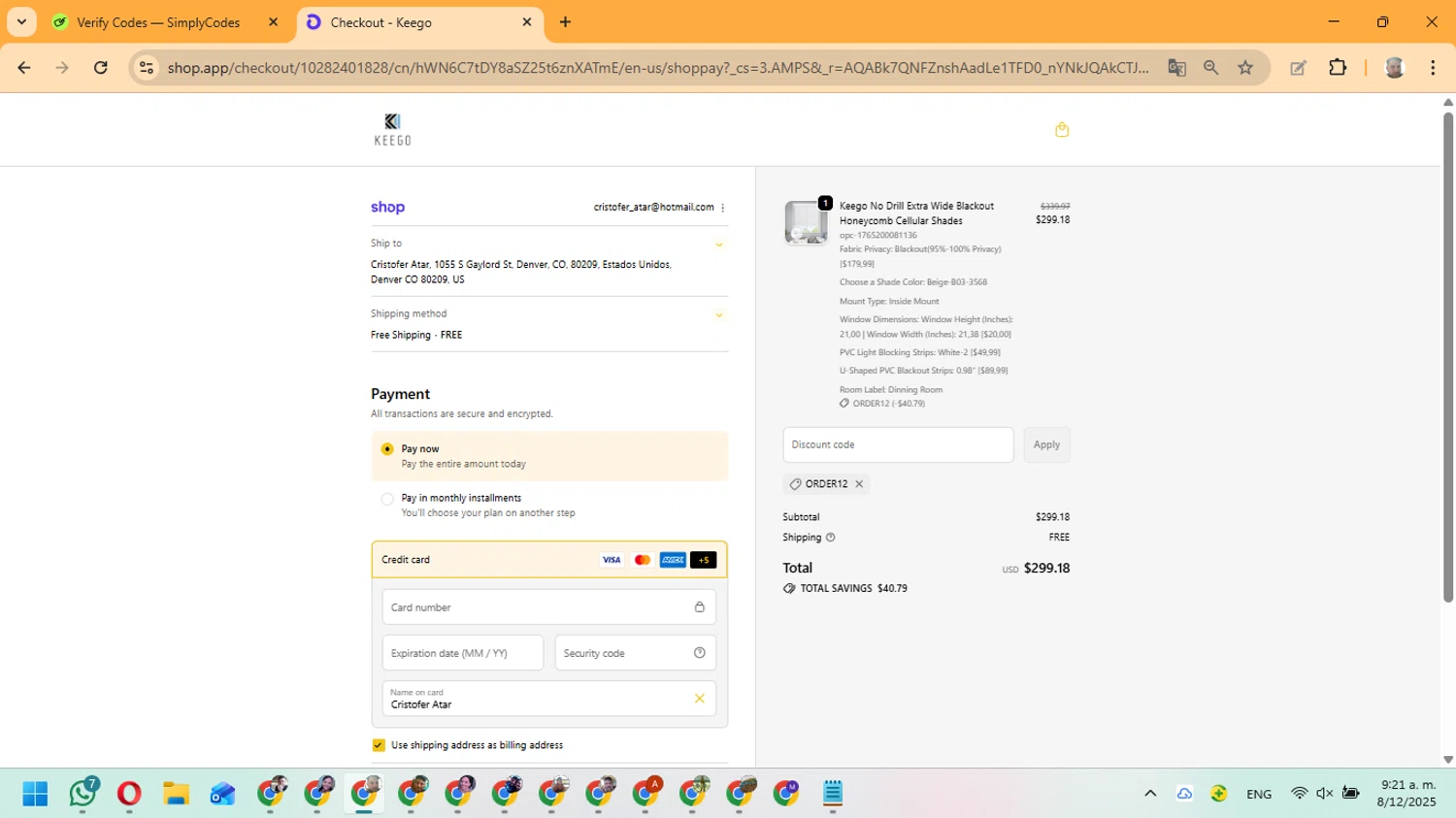Image resolution: width=1456 pixels, height=818 pixels.
Task: Reload the checkout page
Action: (x=100, y=68)
